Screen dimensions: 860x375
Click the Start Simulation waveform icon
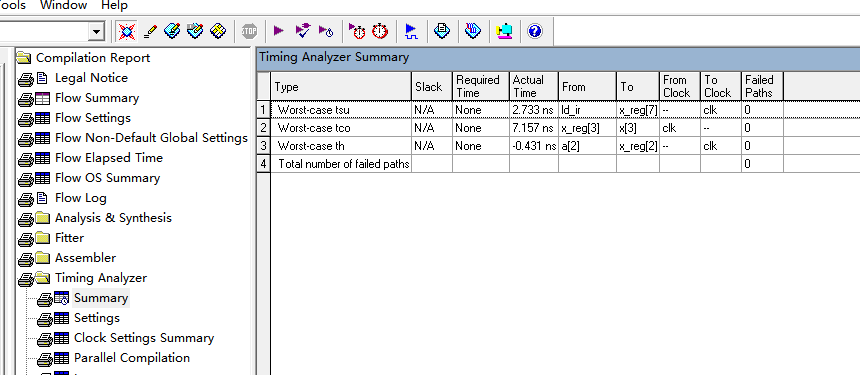[411, 31]
